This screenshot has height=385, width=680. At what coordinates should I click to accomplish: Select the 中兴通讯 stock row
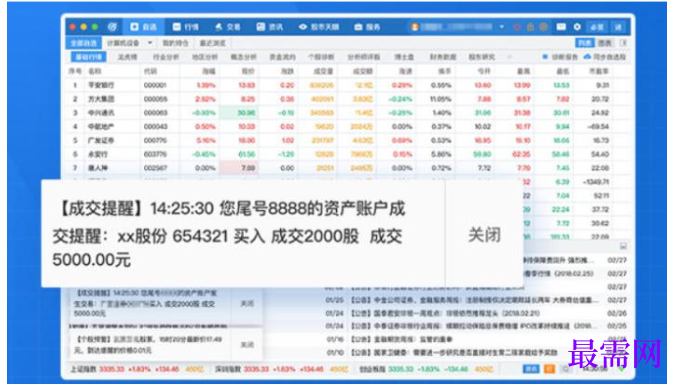point(348,113)
